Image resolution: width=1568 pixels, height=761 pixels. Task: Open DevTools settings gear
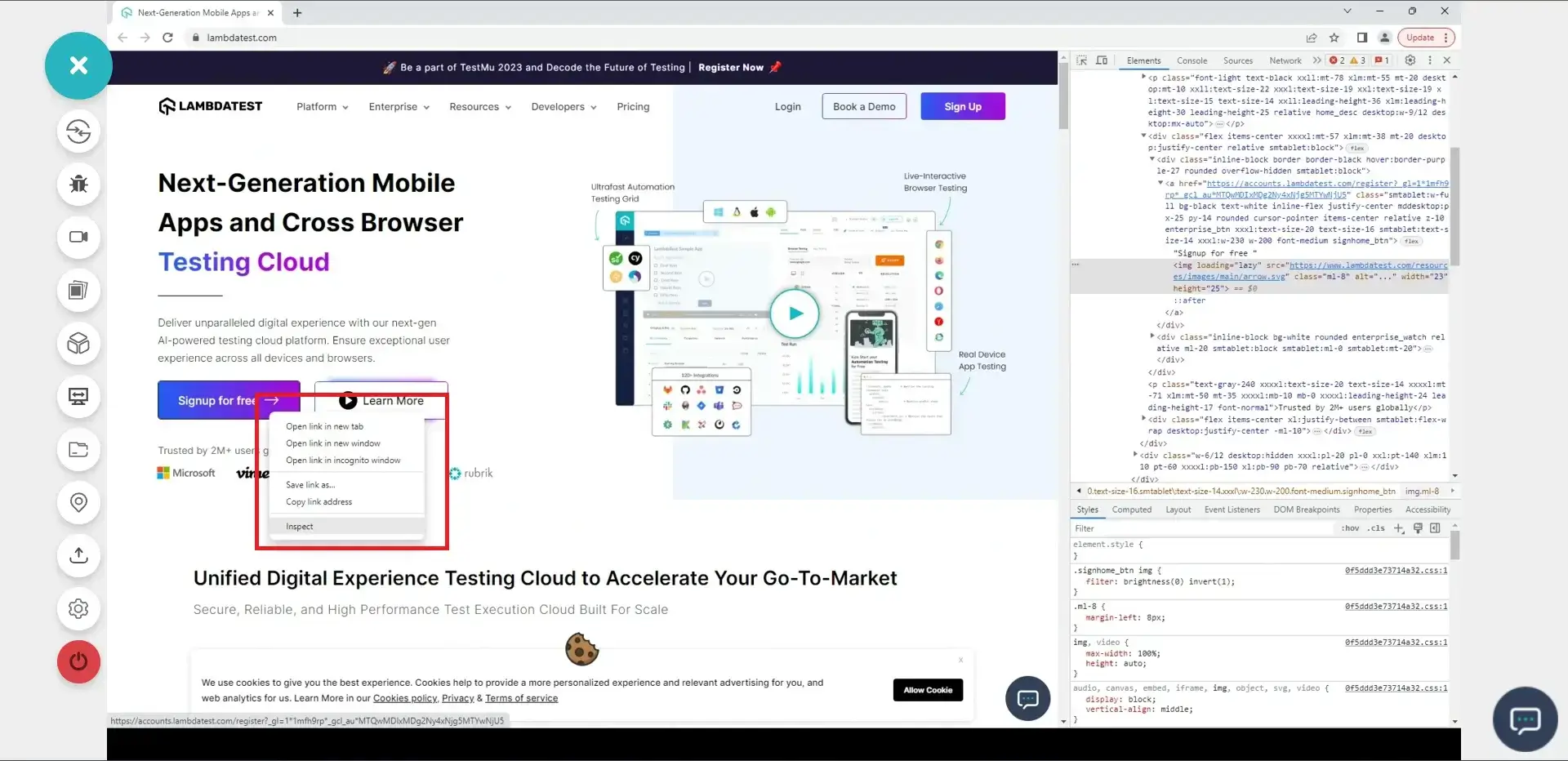click(1410, 60)
